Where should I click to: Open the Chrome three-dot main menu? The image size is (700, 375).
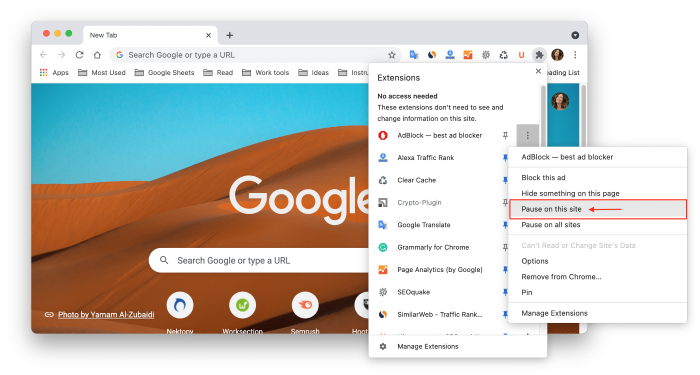pyautogui.click(x=575, y=55)
